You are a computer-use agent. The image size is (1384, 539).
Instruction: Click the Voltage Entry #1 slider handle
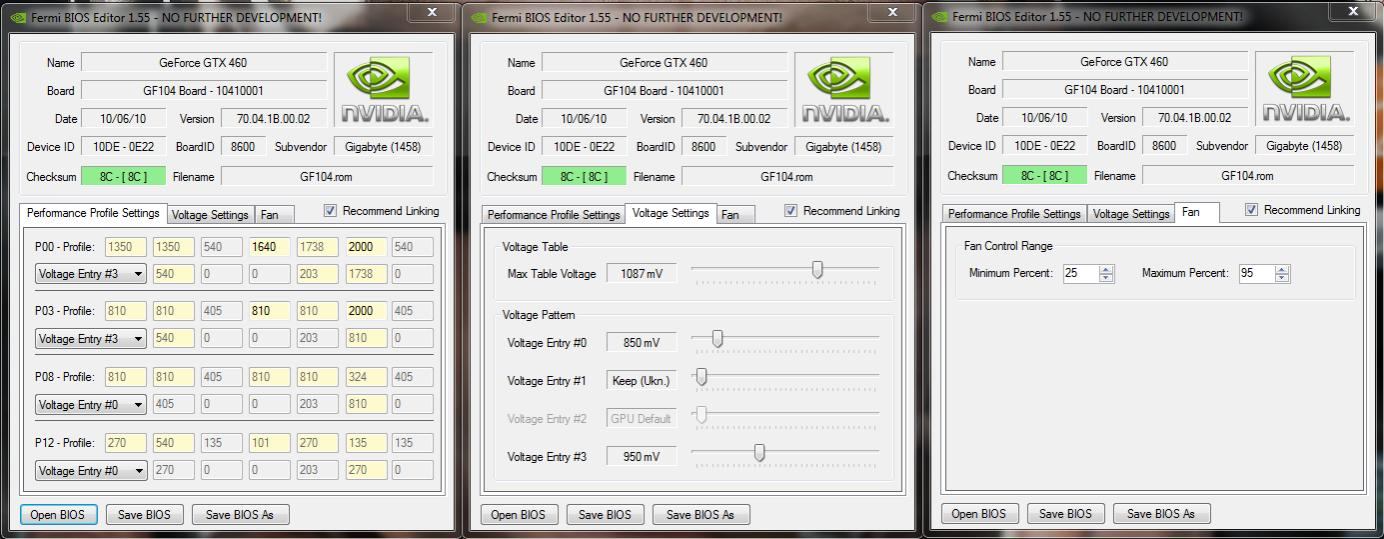point(701,377)
